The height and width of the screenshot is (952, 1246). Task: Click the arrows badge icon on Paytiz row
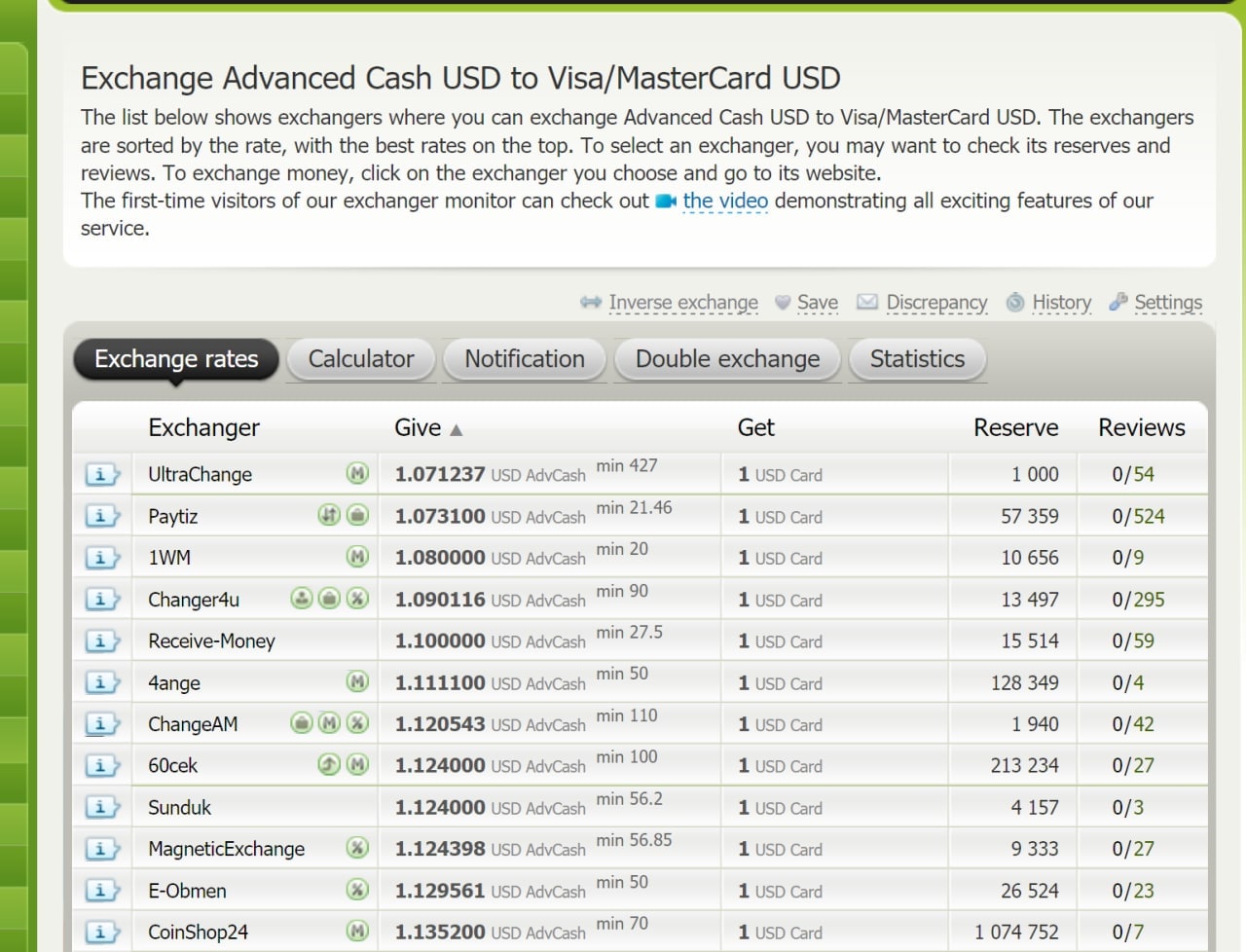329,515
